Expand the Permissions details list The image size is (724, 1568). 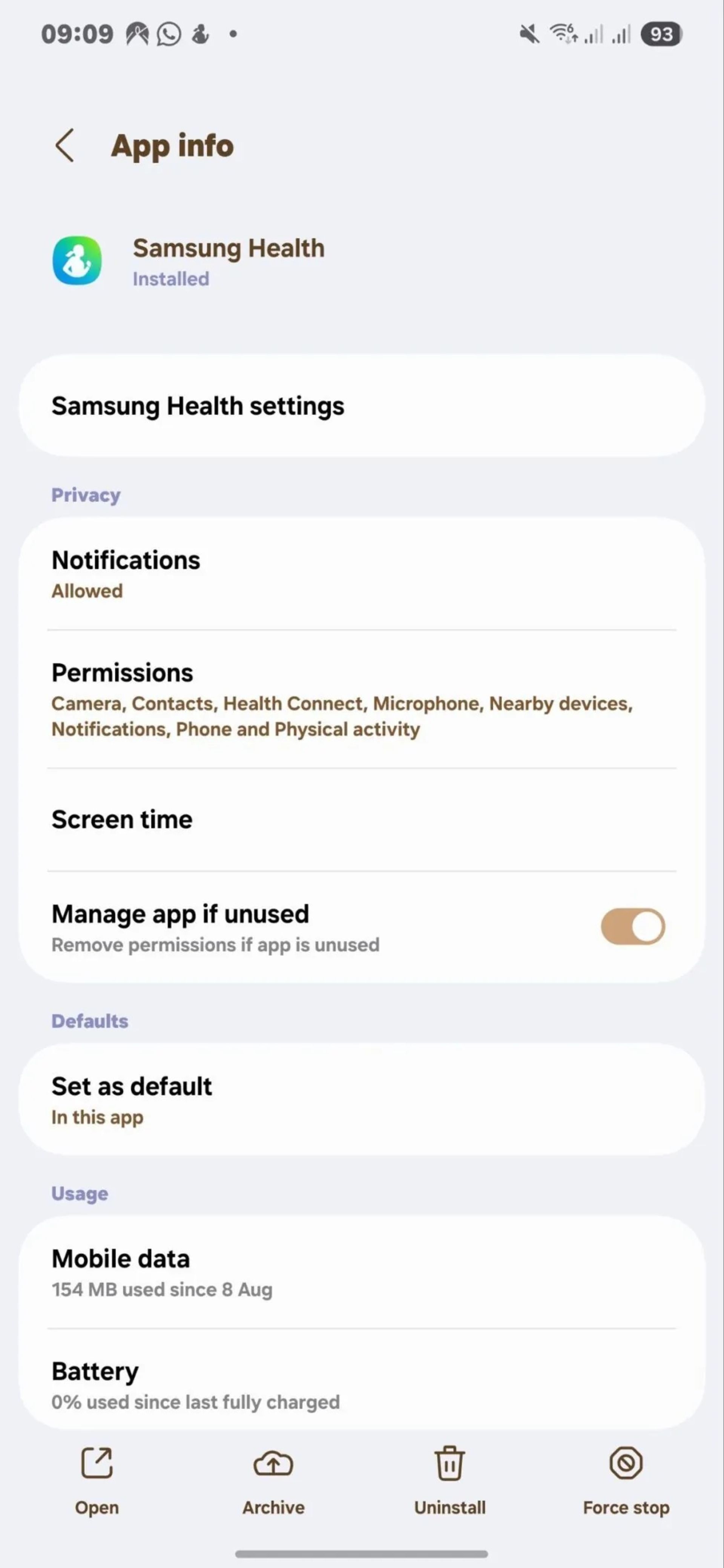pos(362,698)
